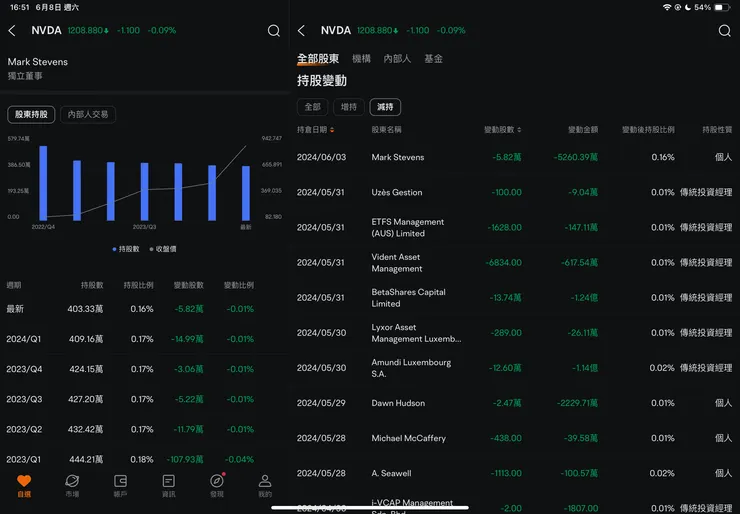Open Uzès Gestion shareholder row
740x514 pixels.
pos(514,192)
